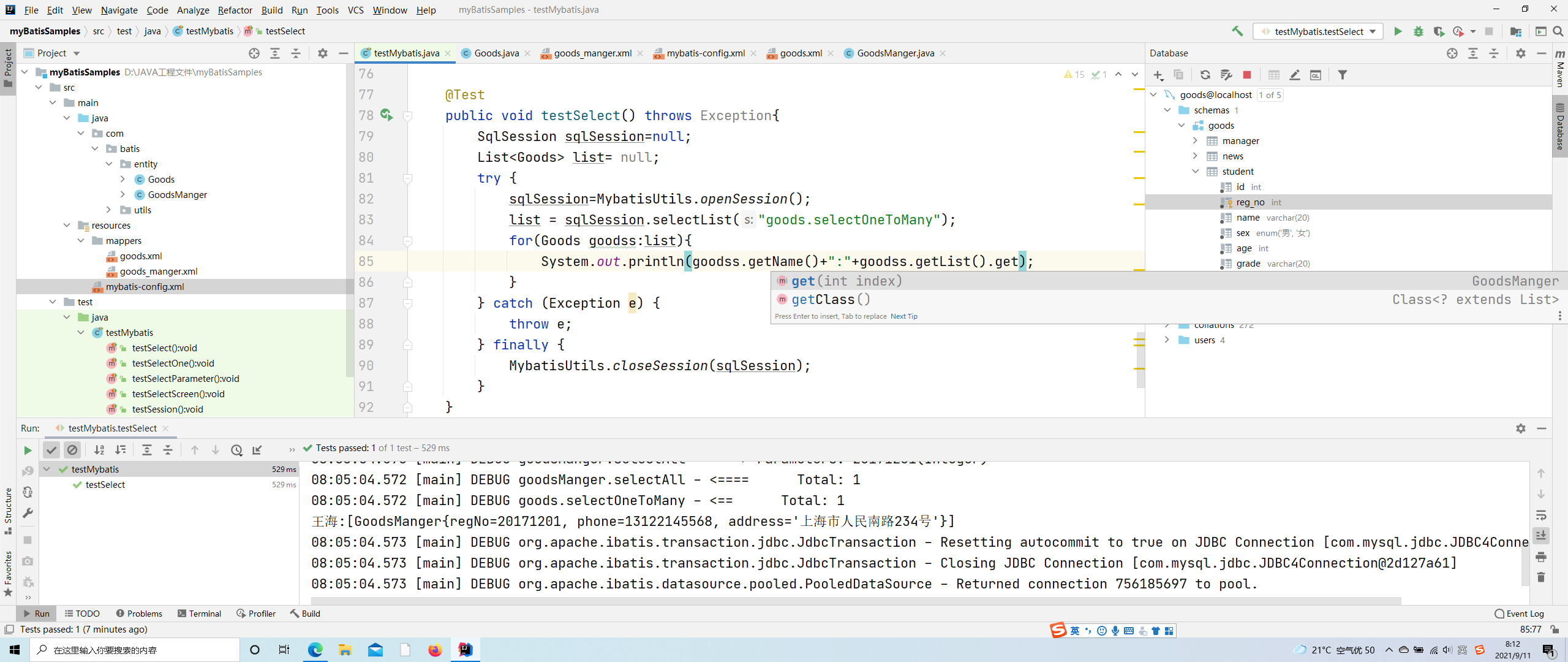This screenshot has height=662, width=1568.
Task: Click get(int index) autocomplete suggestion
Action: tap(845, 280)
